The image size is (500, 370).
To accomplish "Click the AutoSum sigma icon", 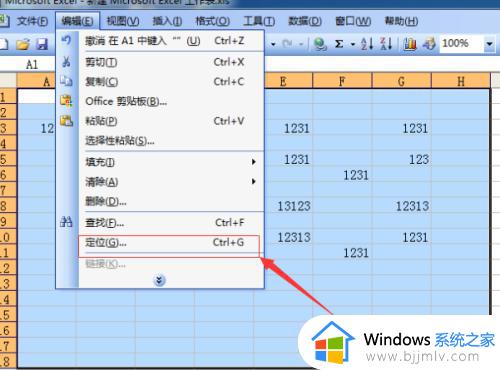I will [339, 44].
